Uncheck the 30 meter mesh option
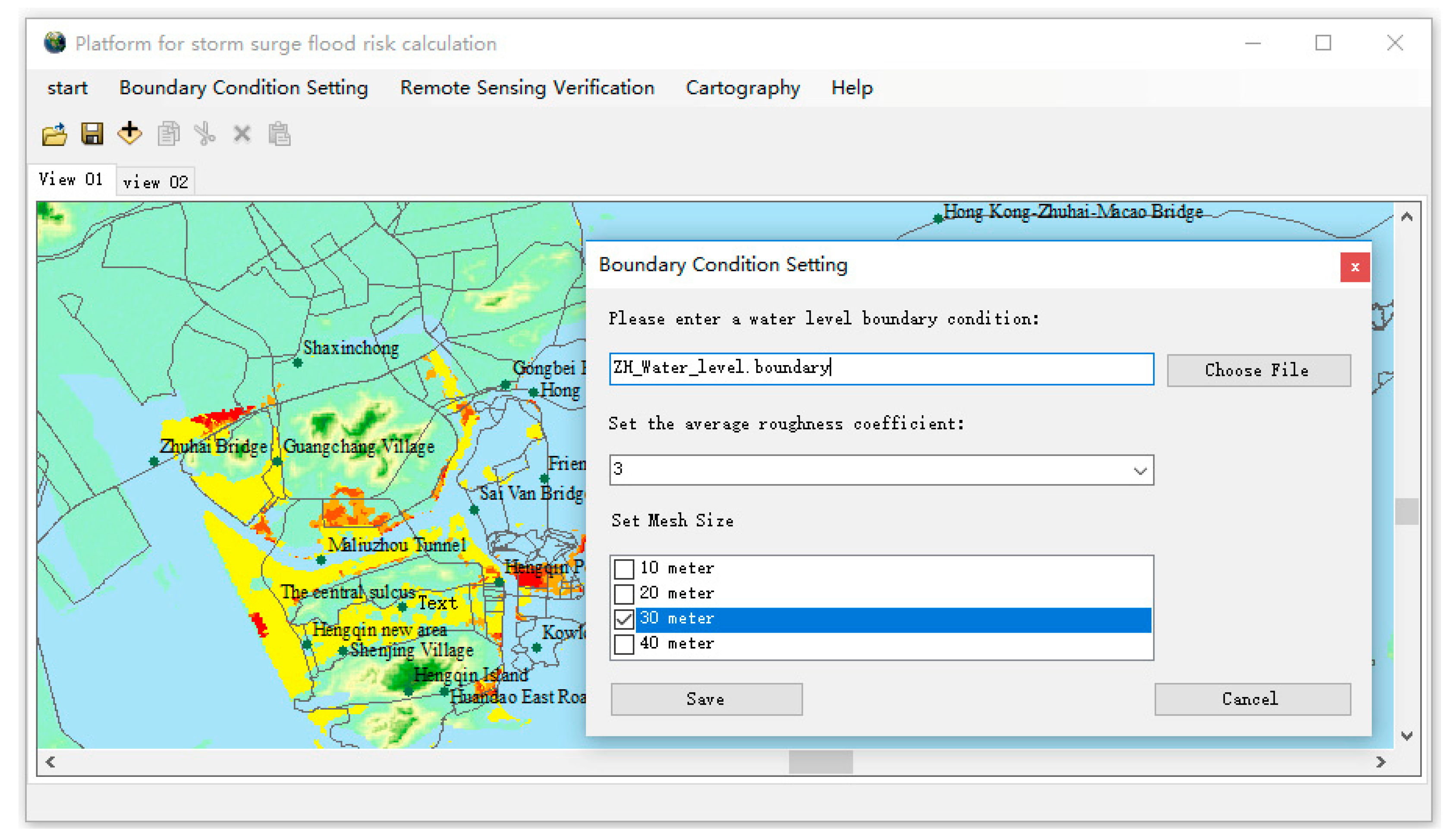The height and width of the screenshot is (839, 1456). [x=624, y=619]
